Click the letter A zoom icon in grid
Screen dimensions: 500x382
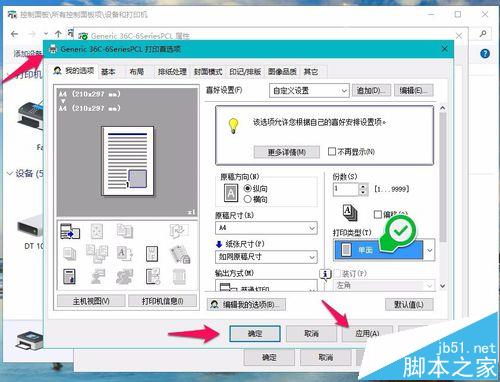coord(125,253)
